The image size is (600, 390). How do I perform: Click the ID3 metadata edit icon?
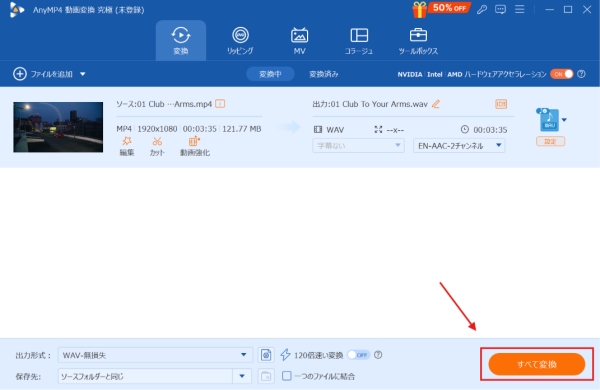[x=501, y=104]
